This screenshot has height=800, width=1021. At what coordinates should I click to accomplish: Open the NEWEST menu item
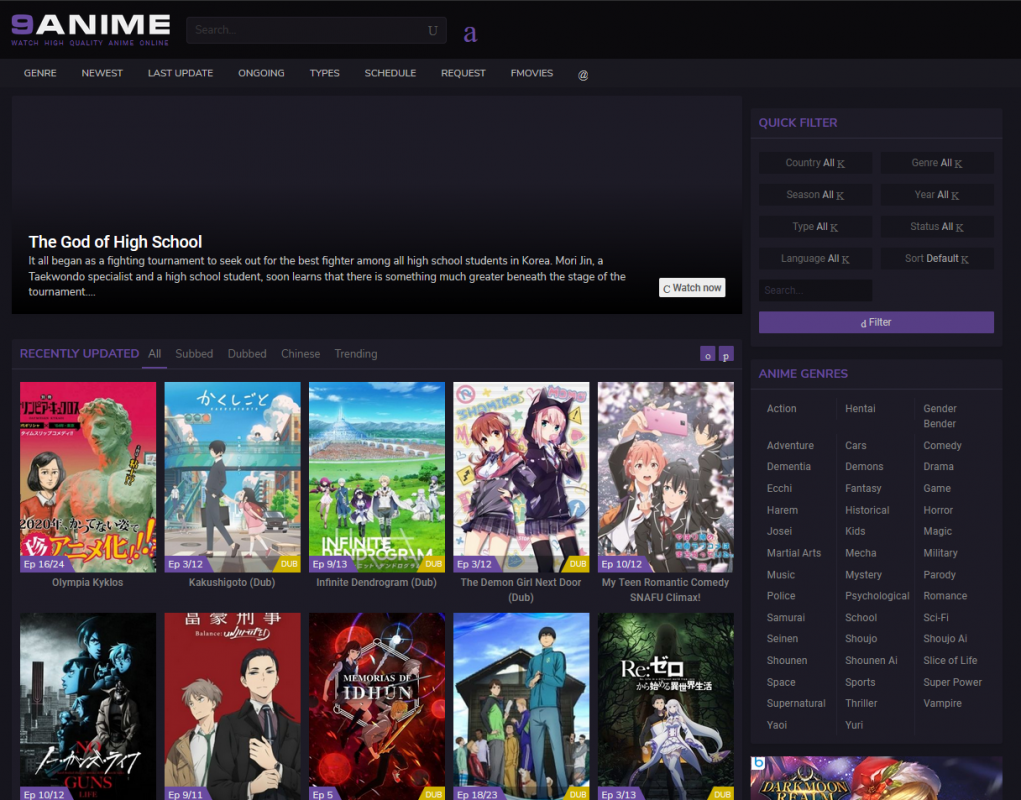coord(102,73)
